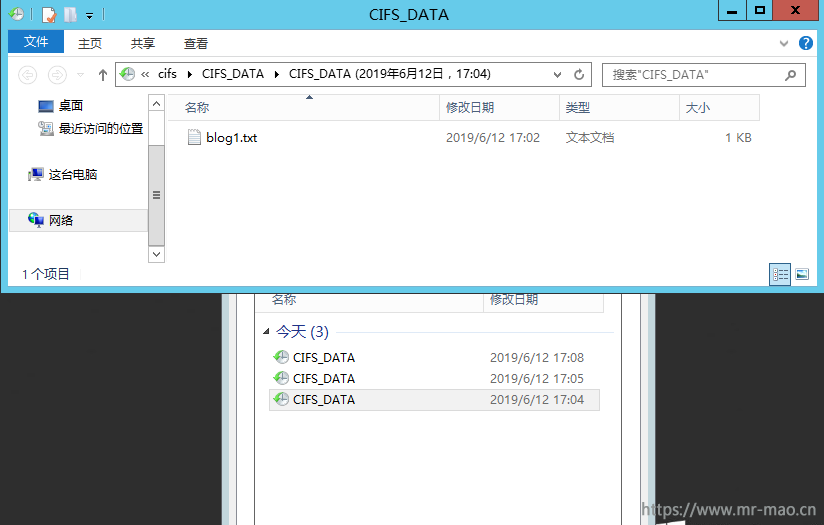The image size is (824, 525).
Task: Switch to the 共享 ribbon tab
Action: pyautogui.click(x=142, y=43)
